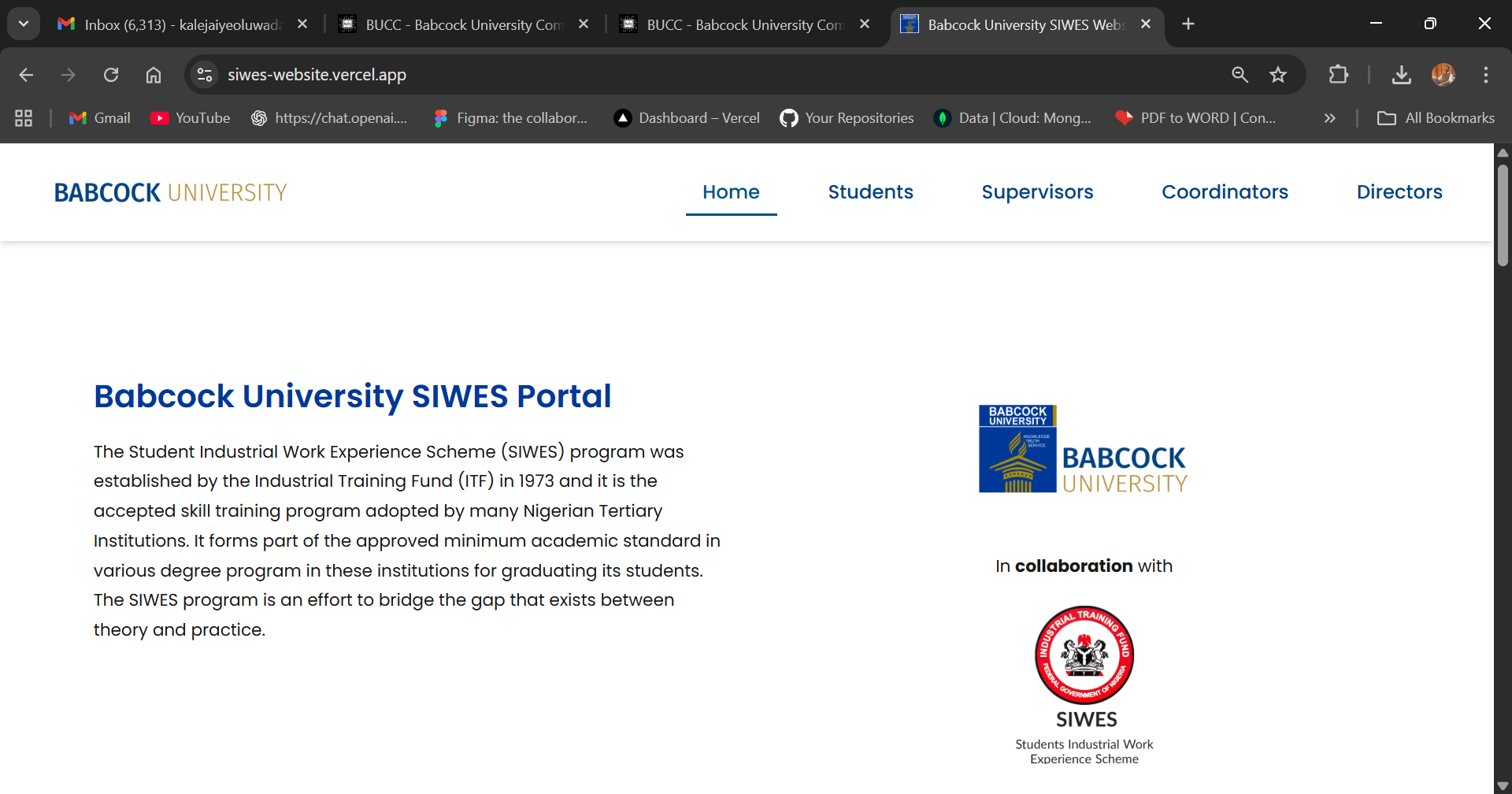
Task: Open the browser three-dot menu
Action: pos(1486,75)
